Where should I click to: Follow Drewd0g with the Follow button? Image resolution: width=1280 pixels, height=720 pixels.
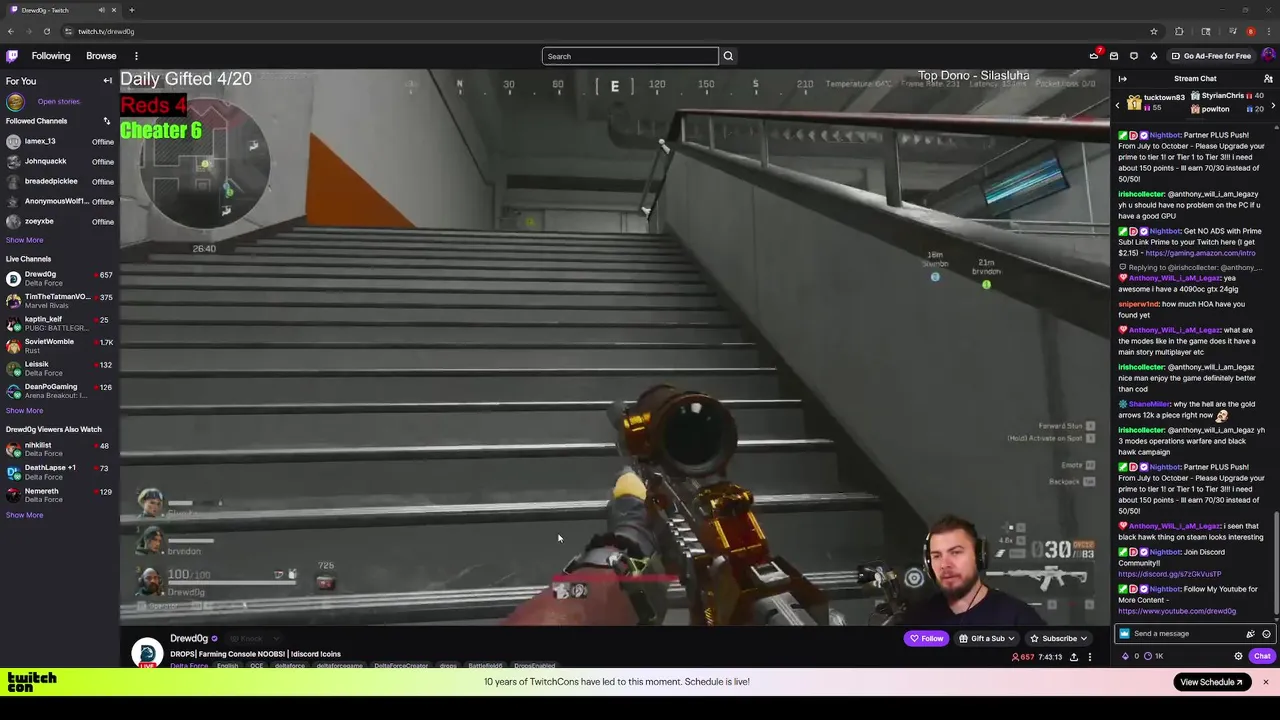(926, 638)
